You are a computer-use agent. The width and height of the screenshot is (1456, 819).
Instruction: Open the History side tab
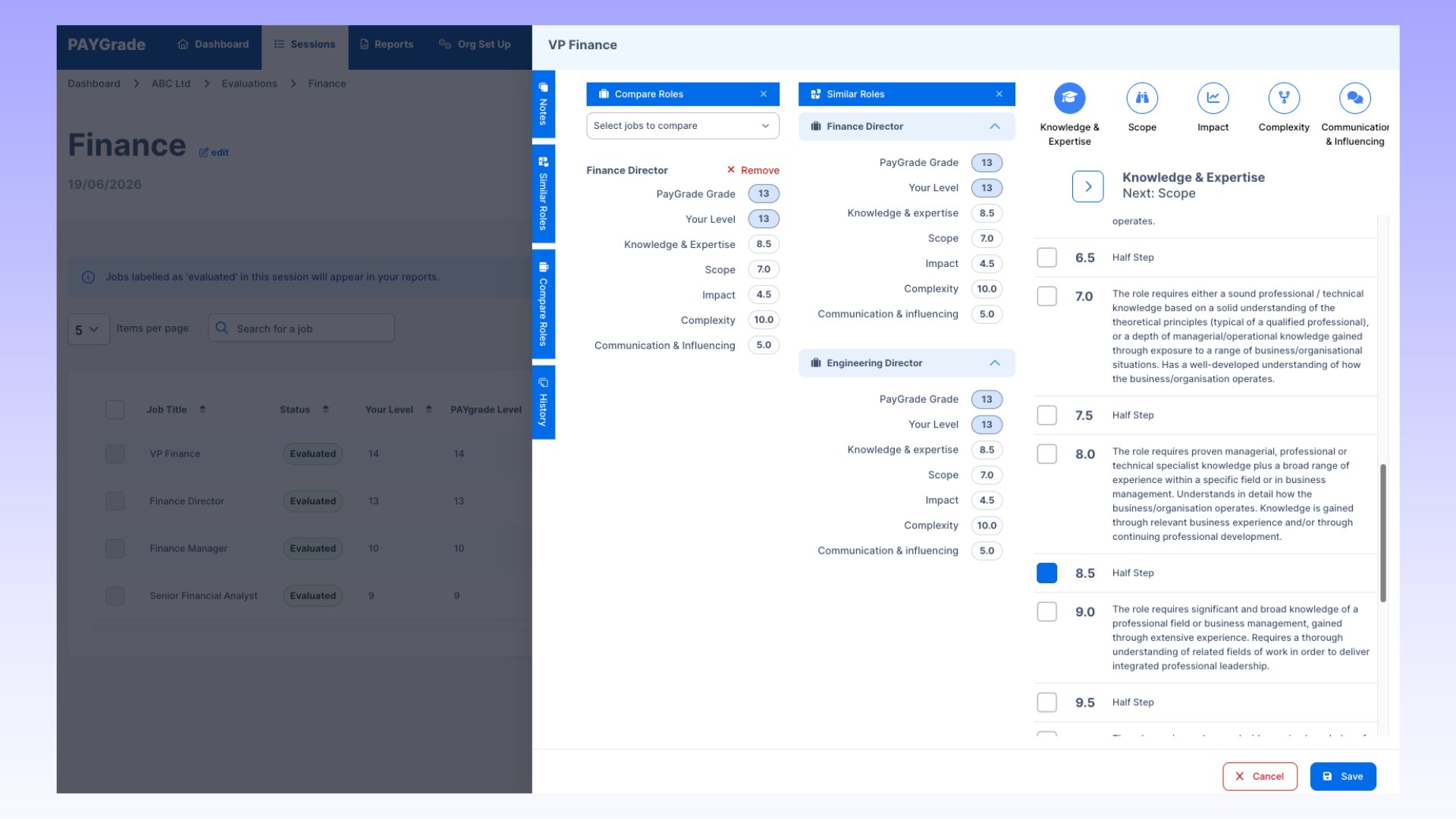(544, 402)
